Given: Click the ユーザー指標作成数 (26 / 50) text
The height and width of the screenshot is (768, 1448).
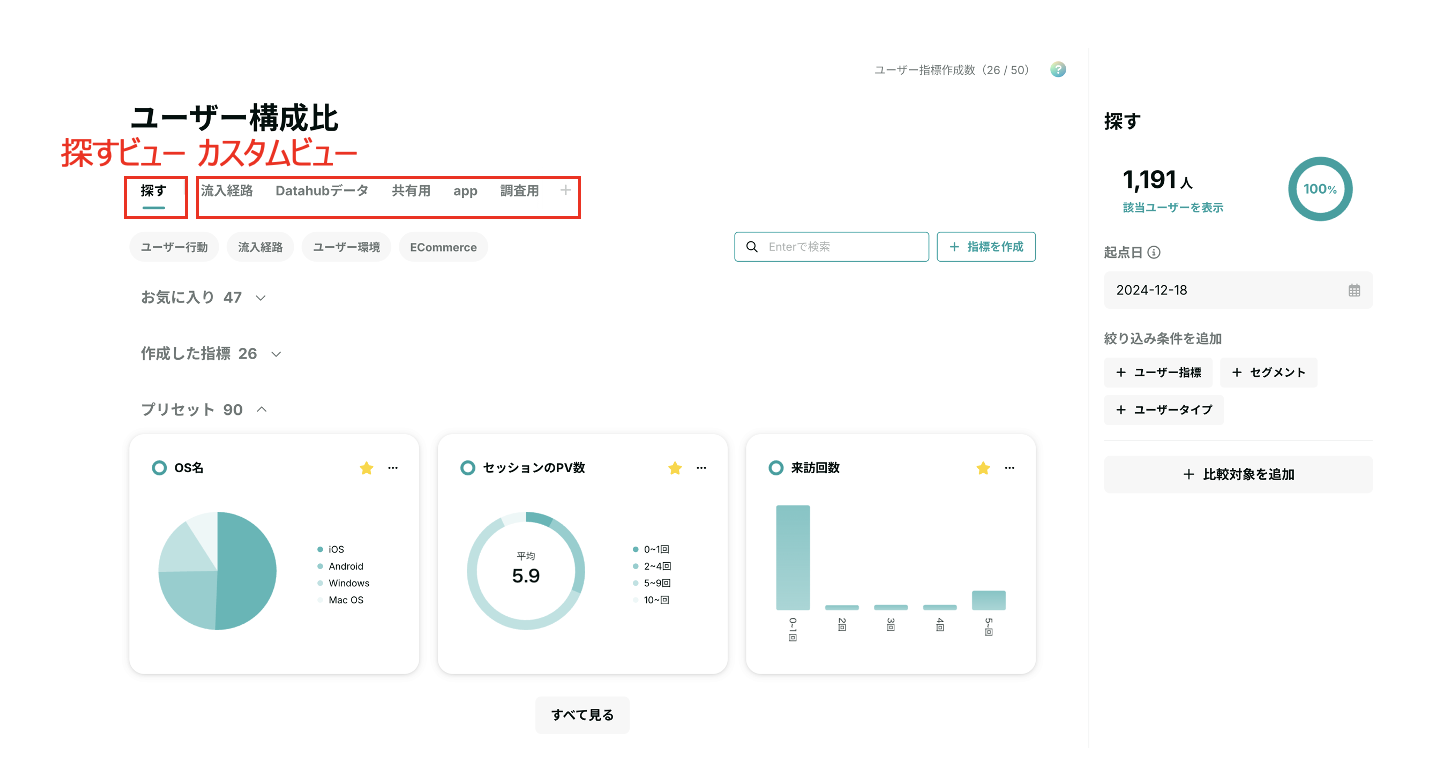Looking at the screenshot, I should [x=952, y=70].
